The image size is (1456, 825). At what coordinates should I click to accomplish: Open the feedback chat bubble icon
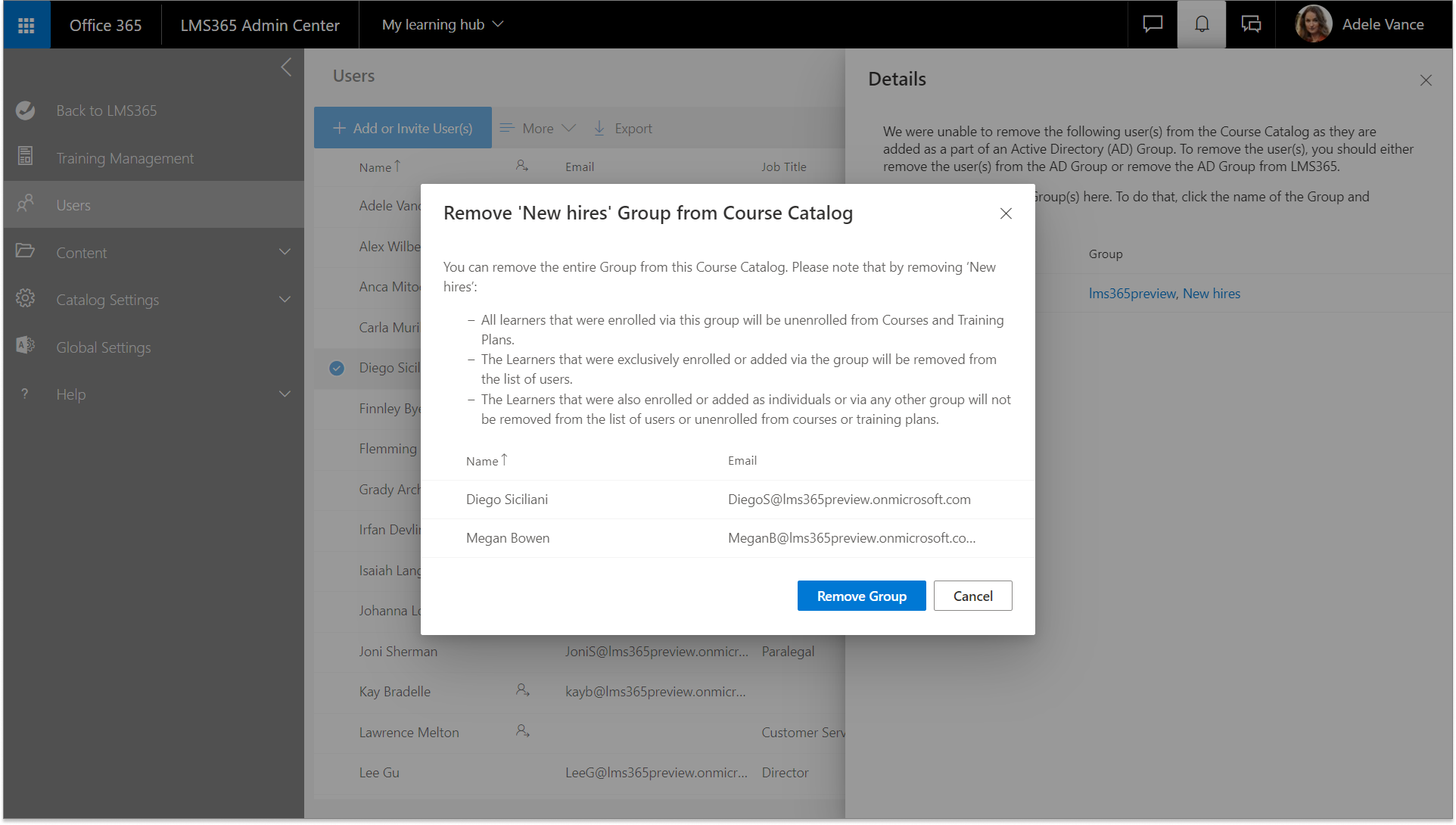tap(1153, 25)
